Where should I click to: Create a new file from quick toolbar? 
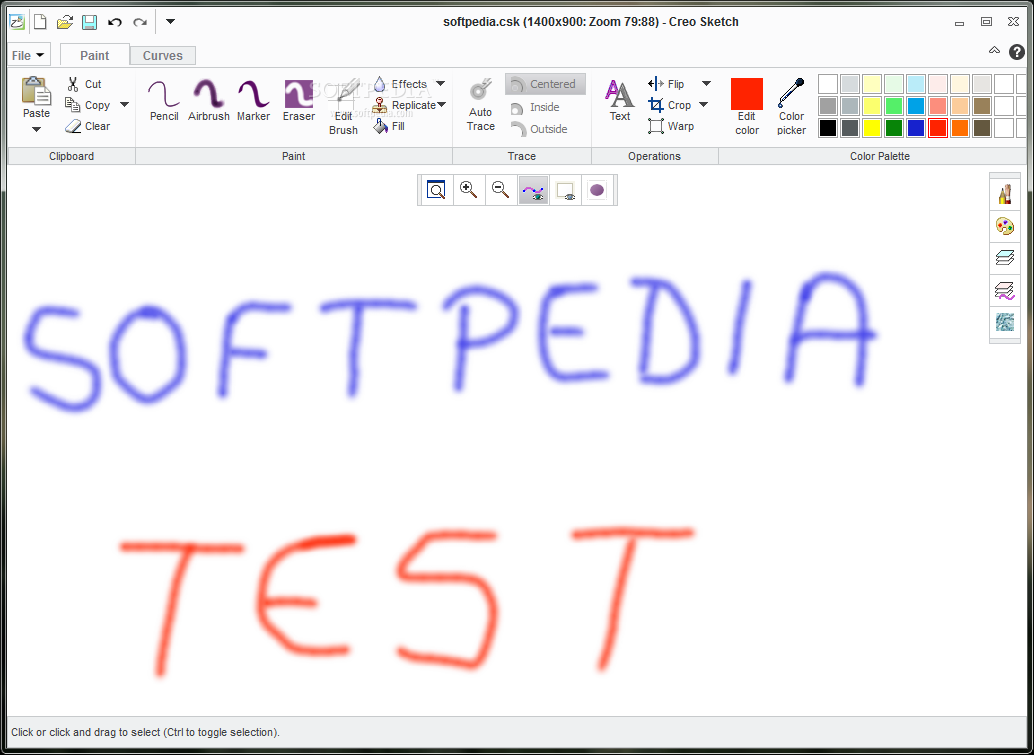pyautogui.click(x=40, y=22)
